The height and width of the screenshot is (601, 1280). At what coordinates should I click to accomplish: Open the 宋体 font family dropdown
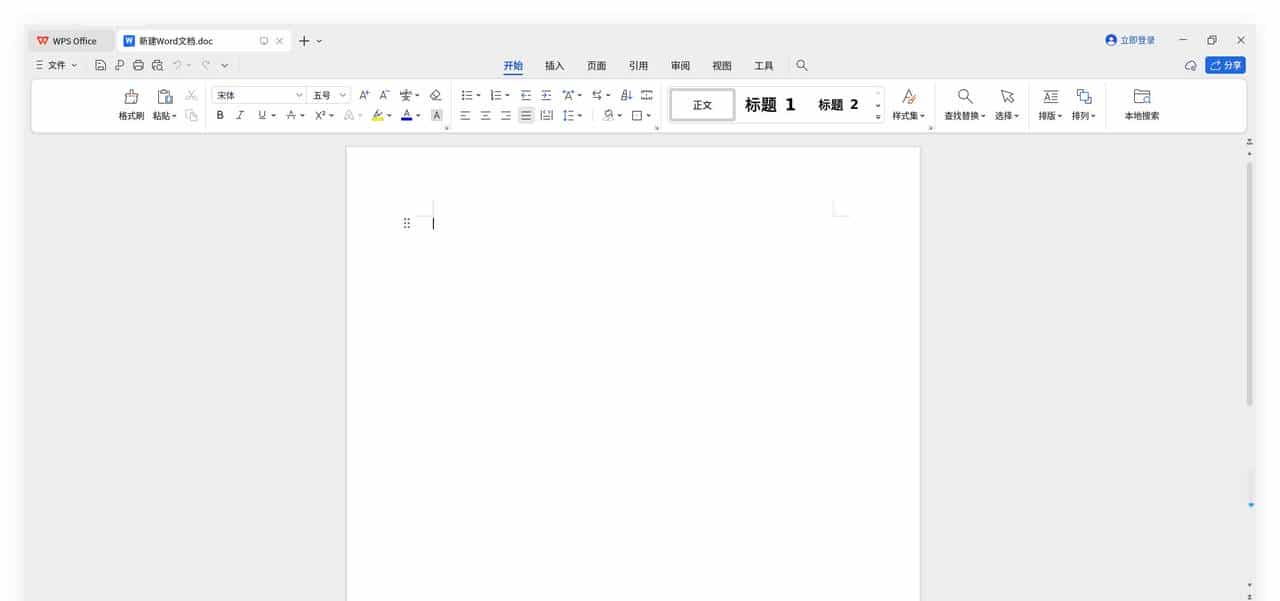click(258, 94)
